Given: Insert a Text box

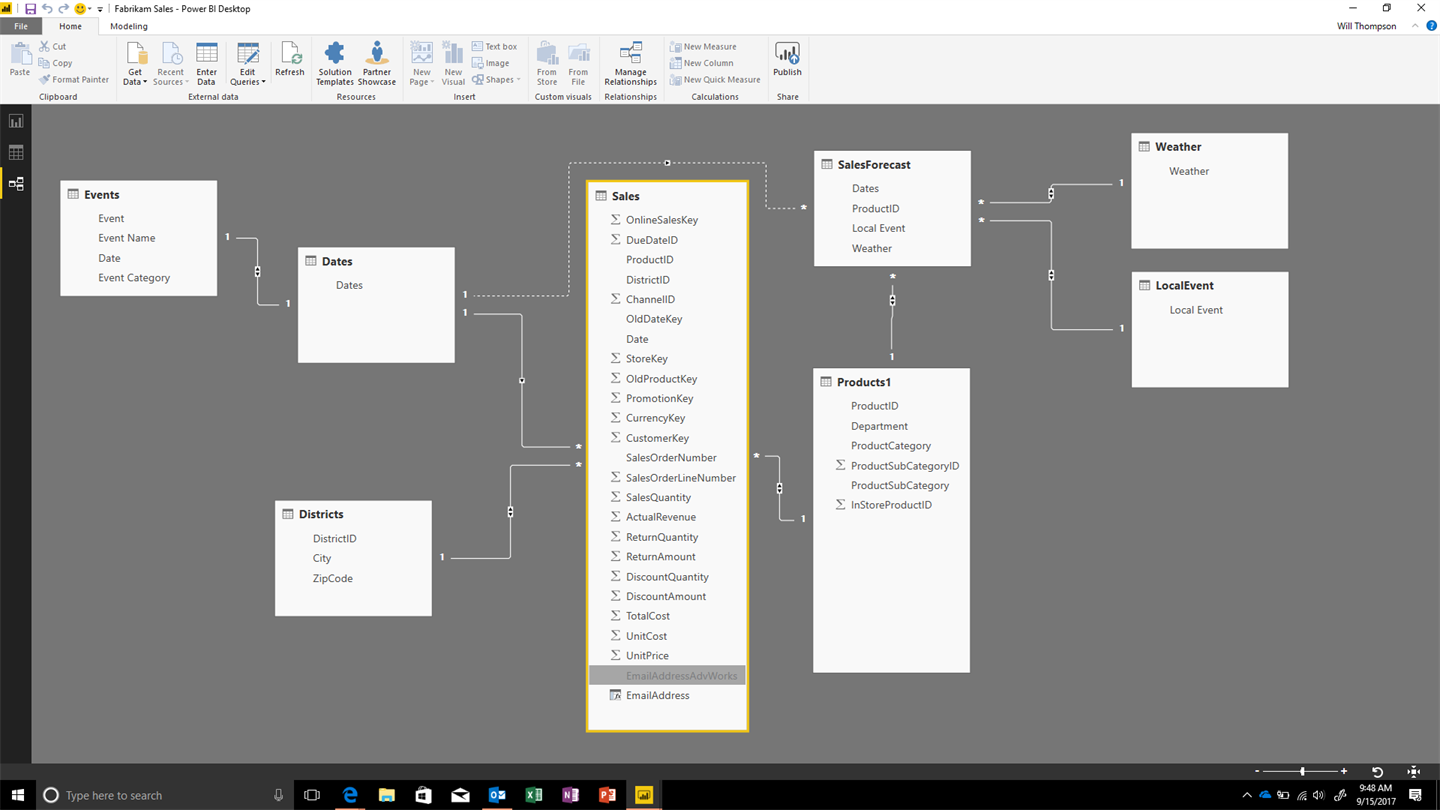Looking at the screenshot, I should click(495, 47).
